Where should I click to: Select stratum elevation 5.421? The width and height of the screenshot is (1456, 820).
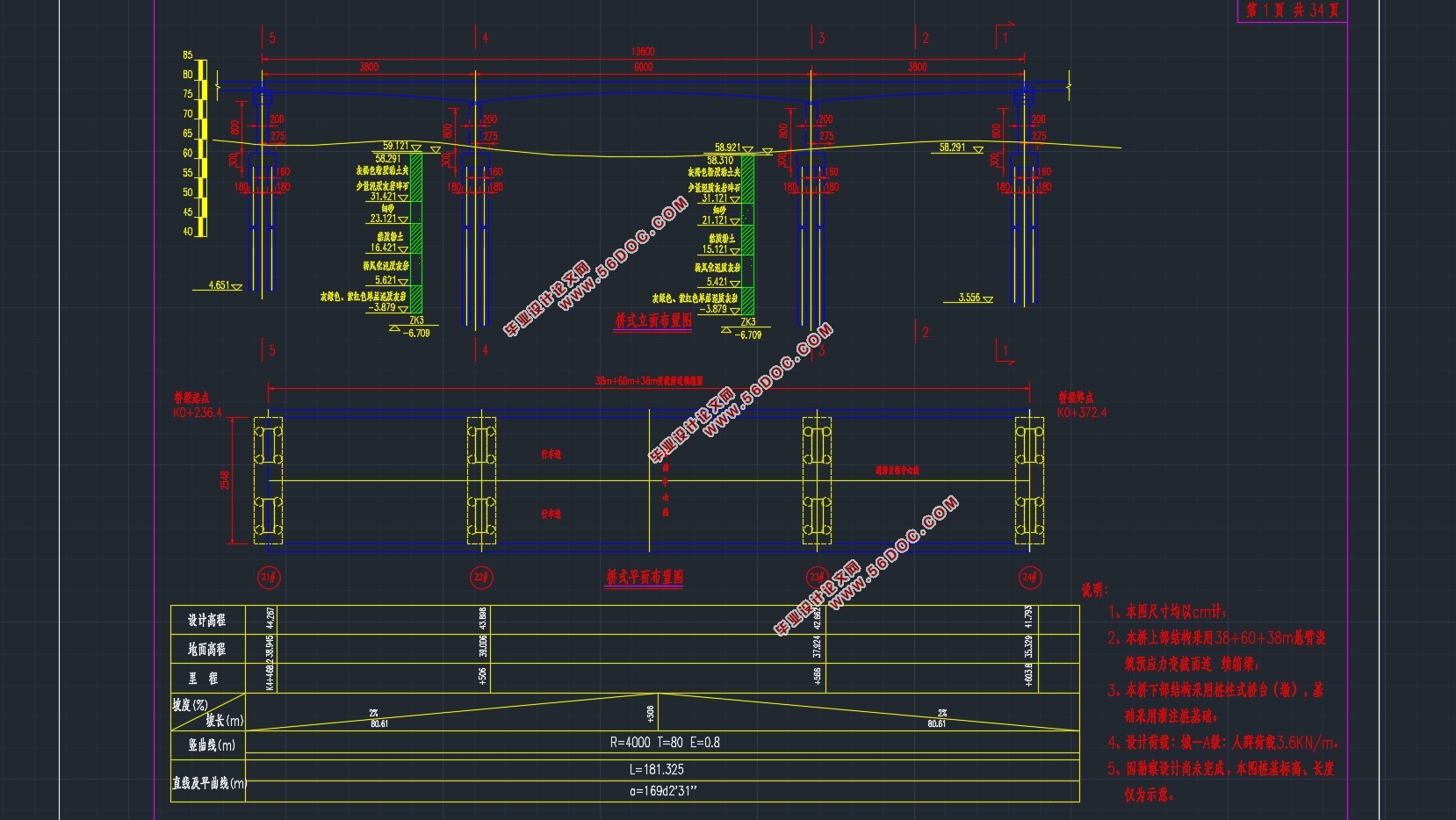click(x=717, y=282)
